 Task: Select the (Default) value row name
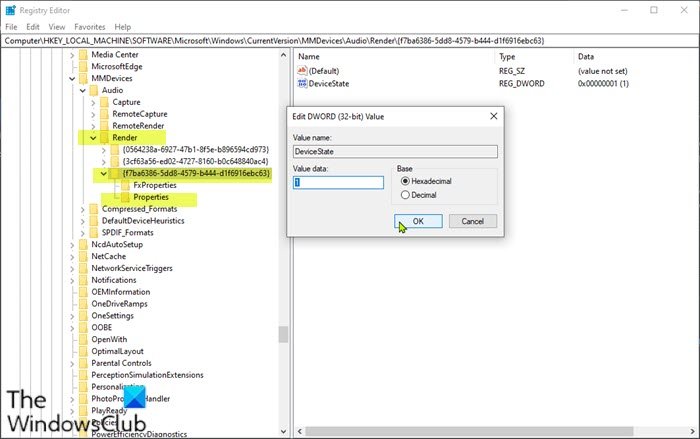coord(324,71)
